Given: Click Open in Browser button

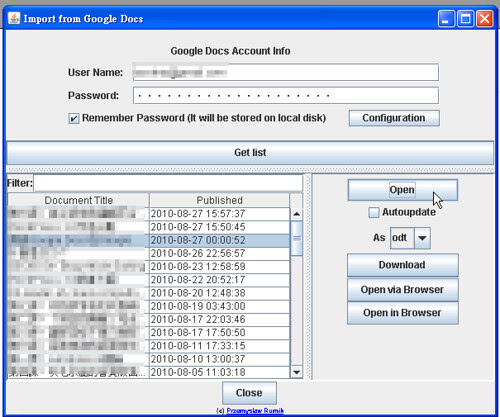Looking at the screenshot, I should tap(402, 313).
